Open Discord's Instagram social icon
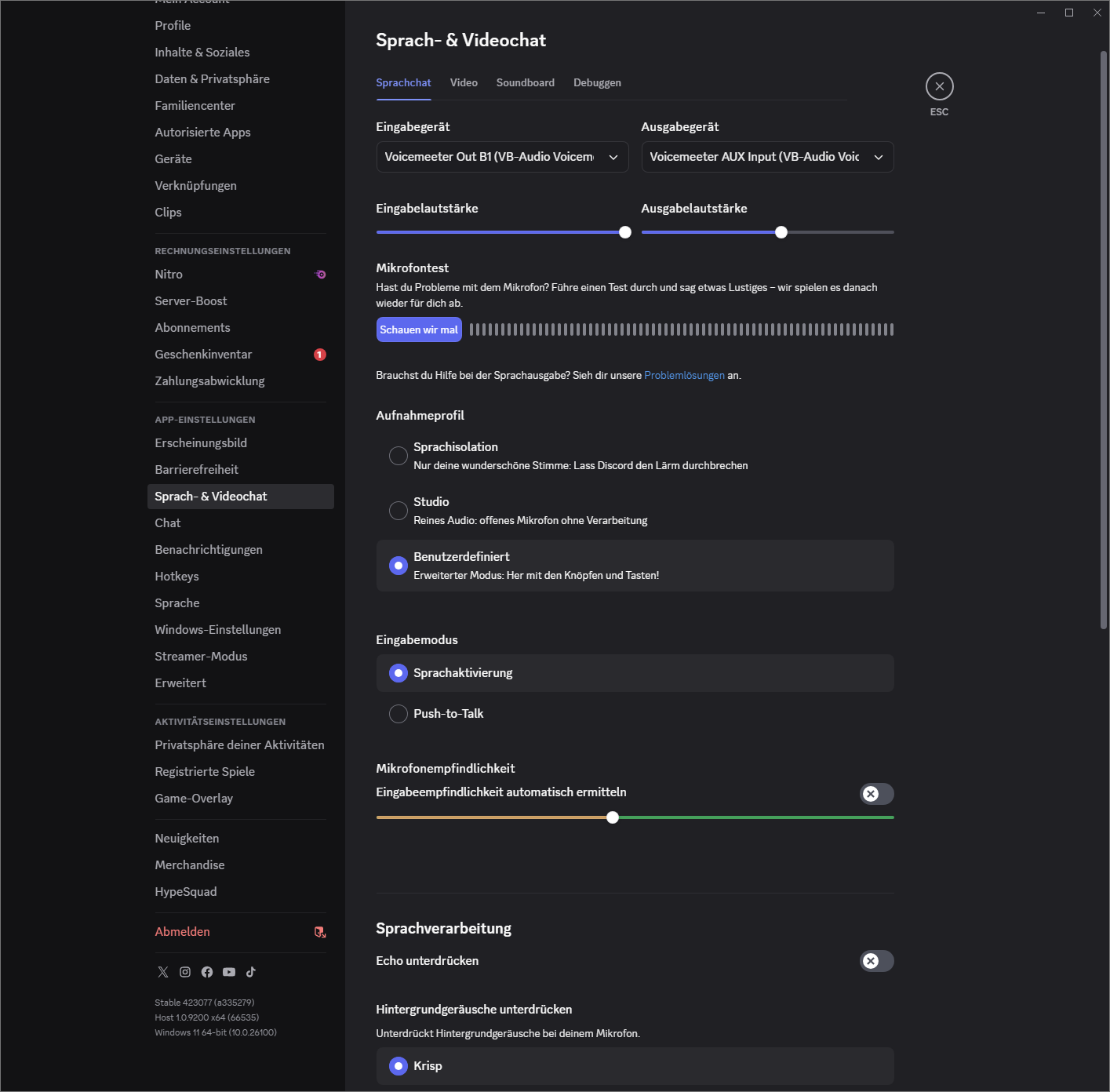 pos(185,972)
